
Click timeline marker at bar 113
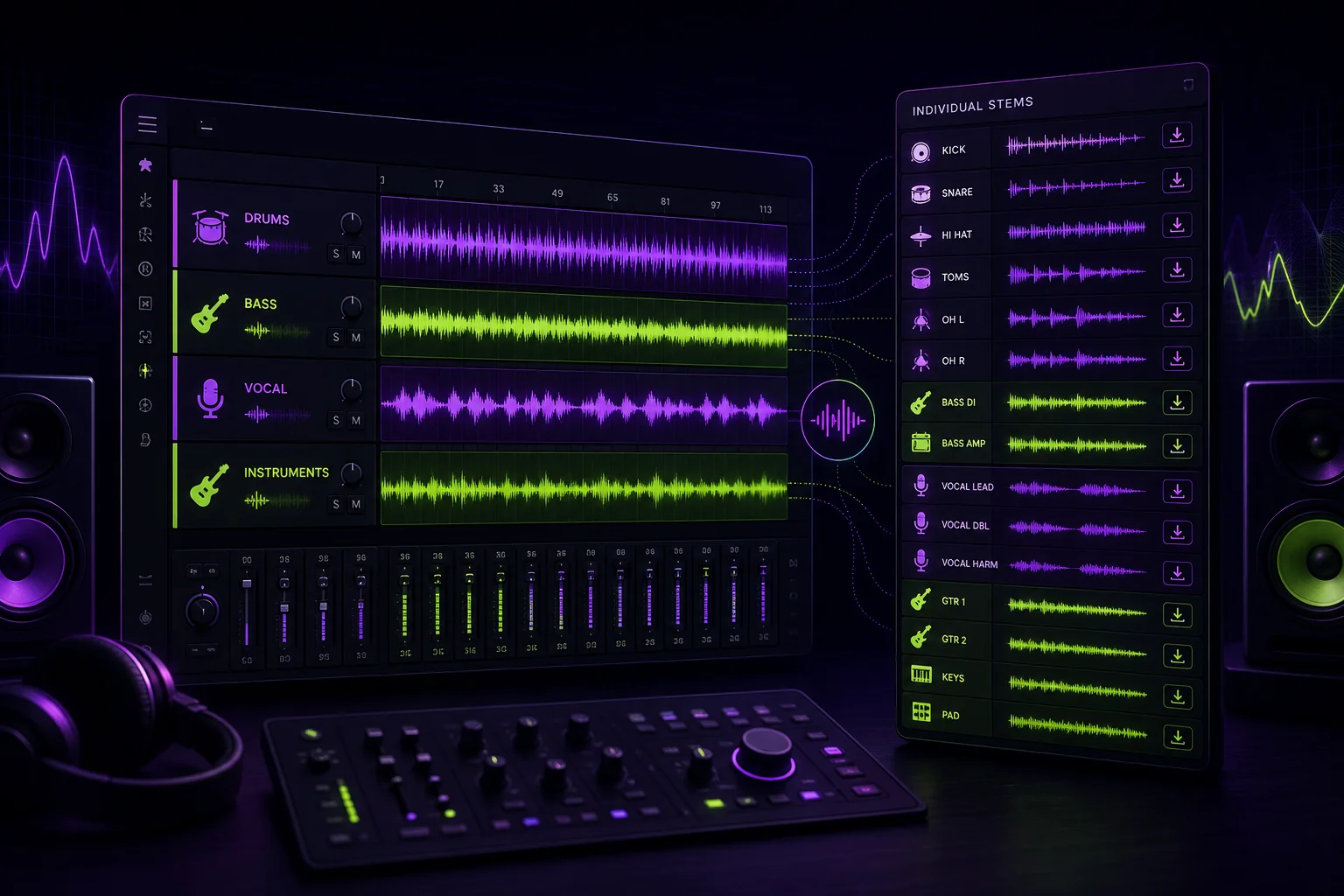click(766, 210)
